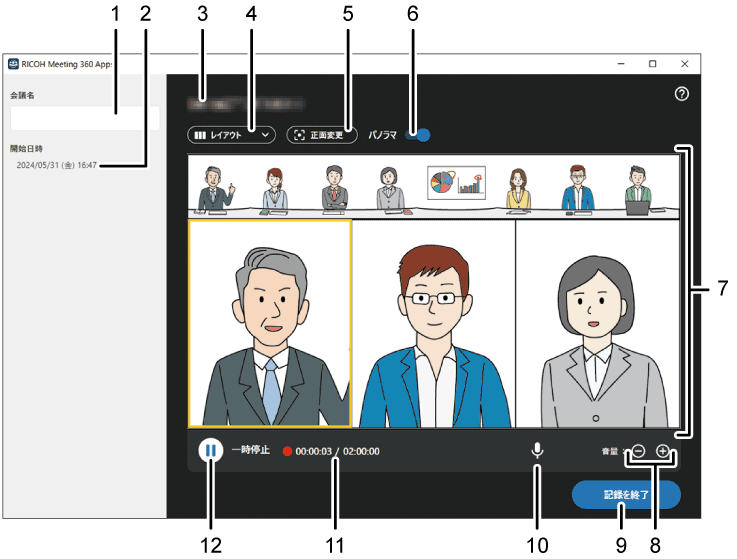Mute the microphone icon
The height and width of the screenshot is (559, 737).
[537, 450]
